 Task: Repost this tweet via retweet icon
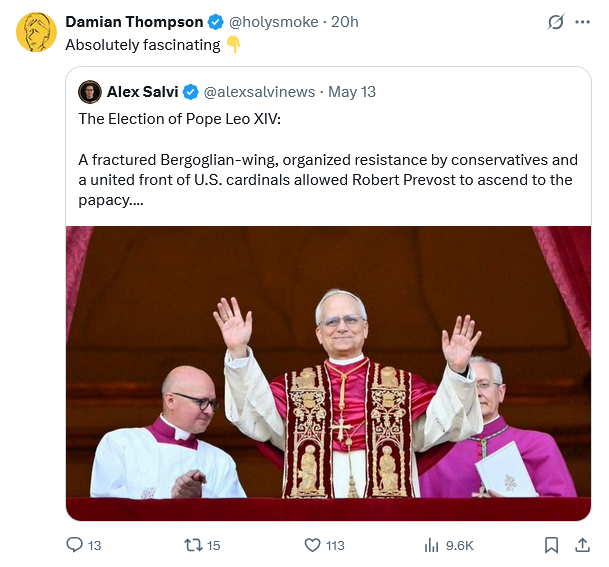pos(194,545)
